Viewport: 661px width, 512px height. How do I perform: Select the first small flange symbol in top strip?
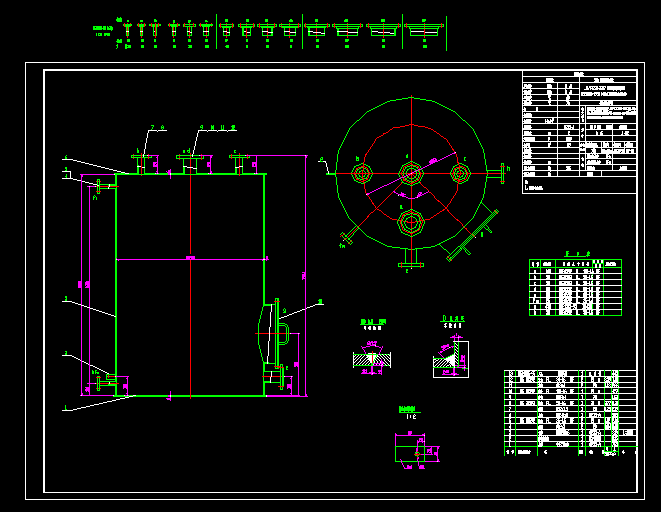pyautogui.click(x=128, y=30)
